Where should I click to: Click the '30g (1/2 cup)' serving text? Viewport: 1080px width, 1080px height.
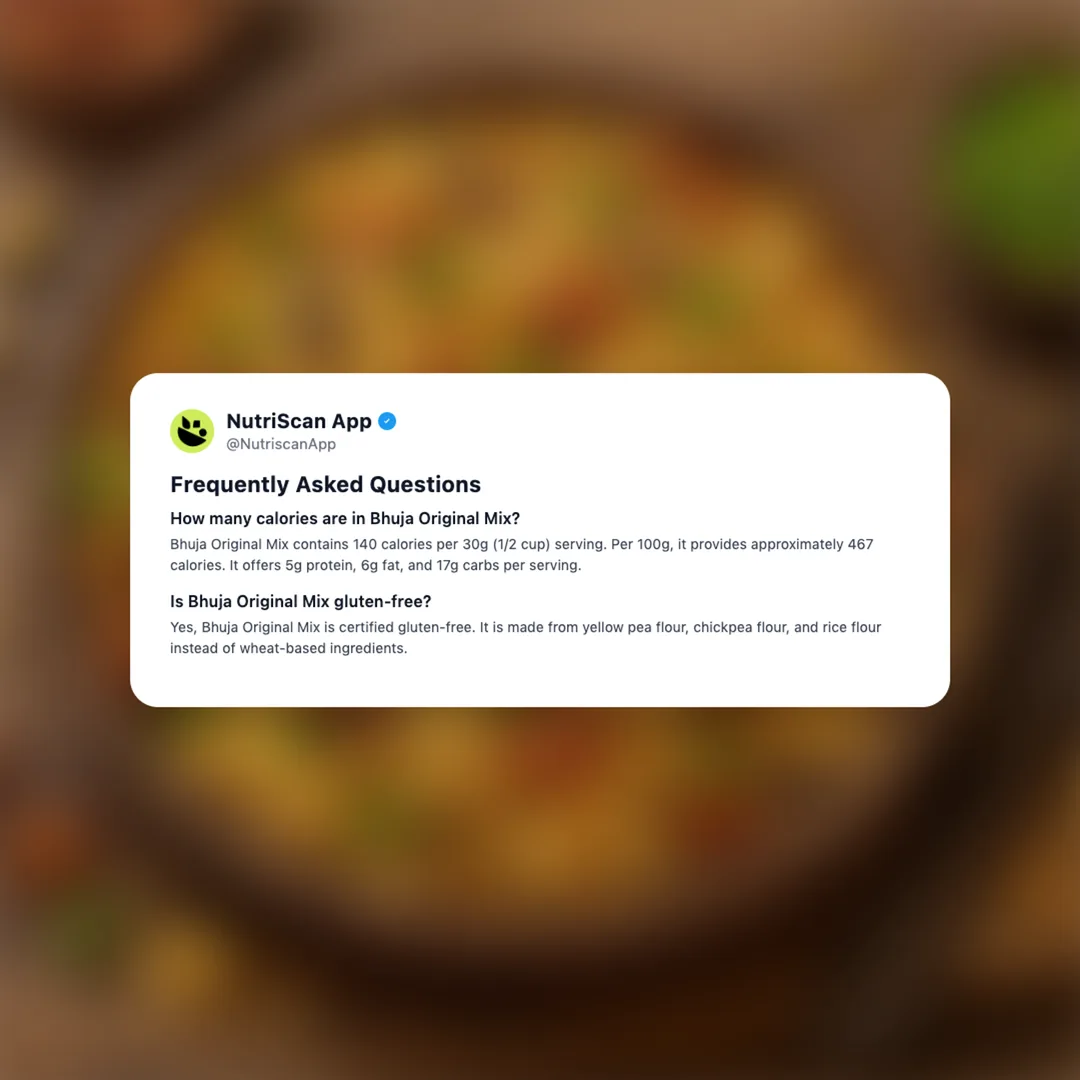(x=506, y=544)
